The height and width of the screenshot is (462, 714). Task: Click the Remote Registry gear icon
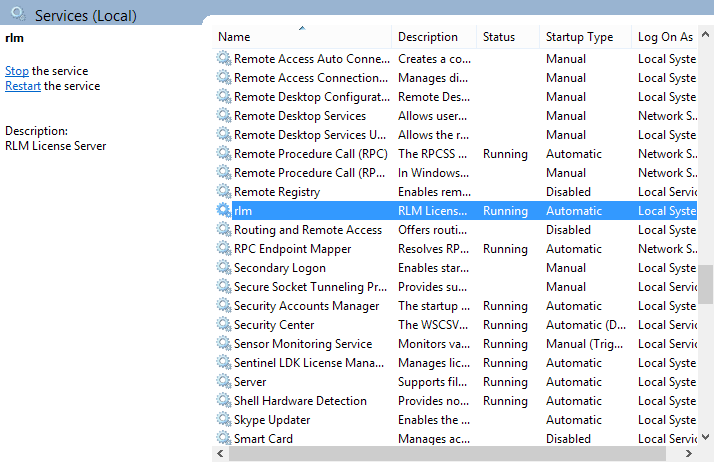[x=223, y=192]
